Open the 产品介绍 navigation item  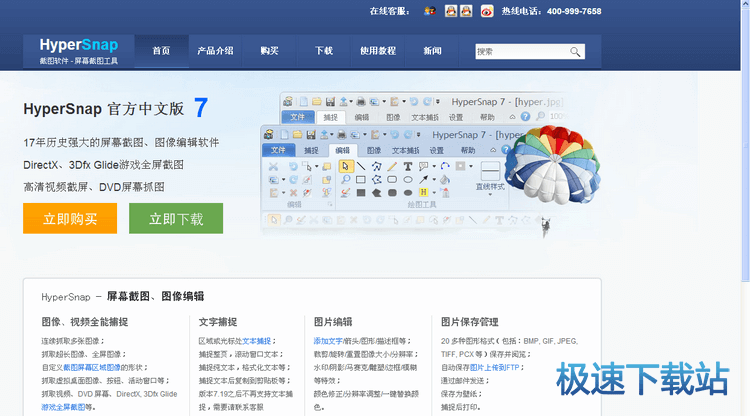(x=215, y=51)
